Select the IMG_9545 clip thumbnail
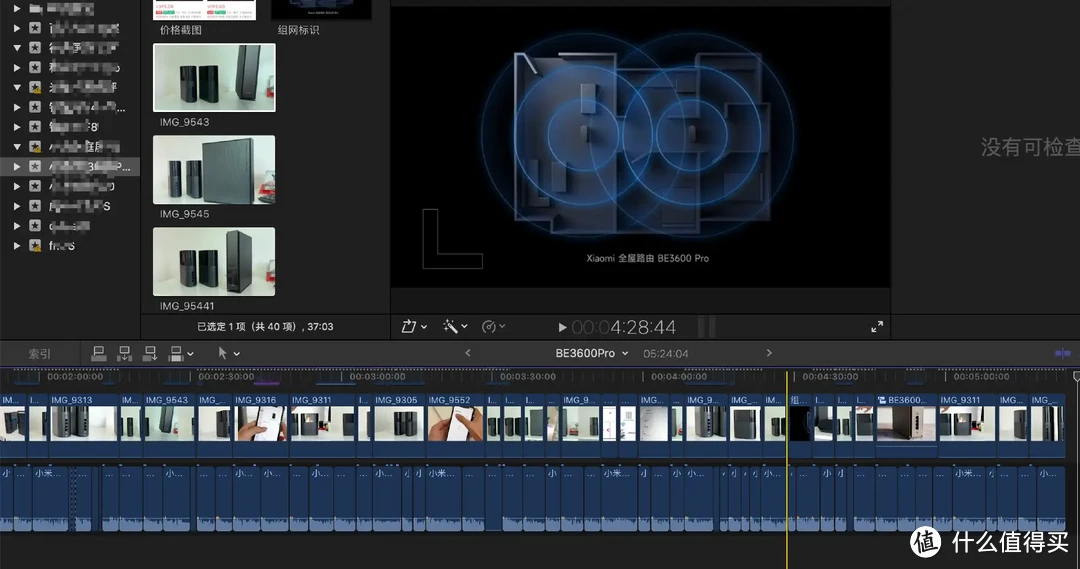Image resolution: width=1080 pixels, height=569 pixels. click(x=214, y=170)
